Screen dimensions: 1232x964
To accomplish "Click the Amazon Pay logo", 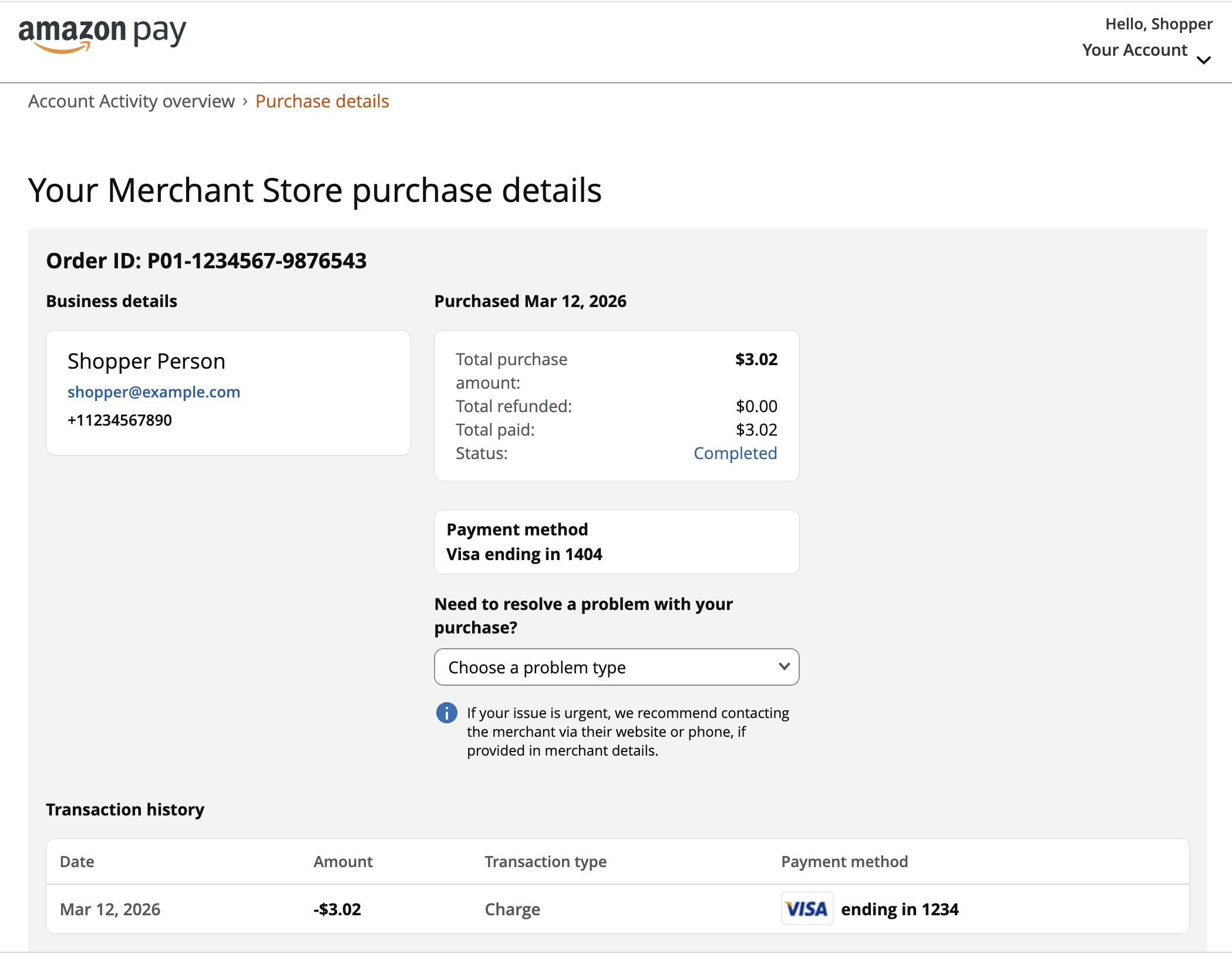I will click(102, 35).
